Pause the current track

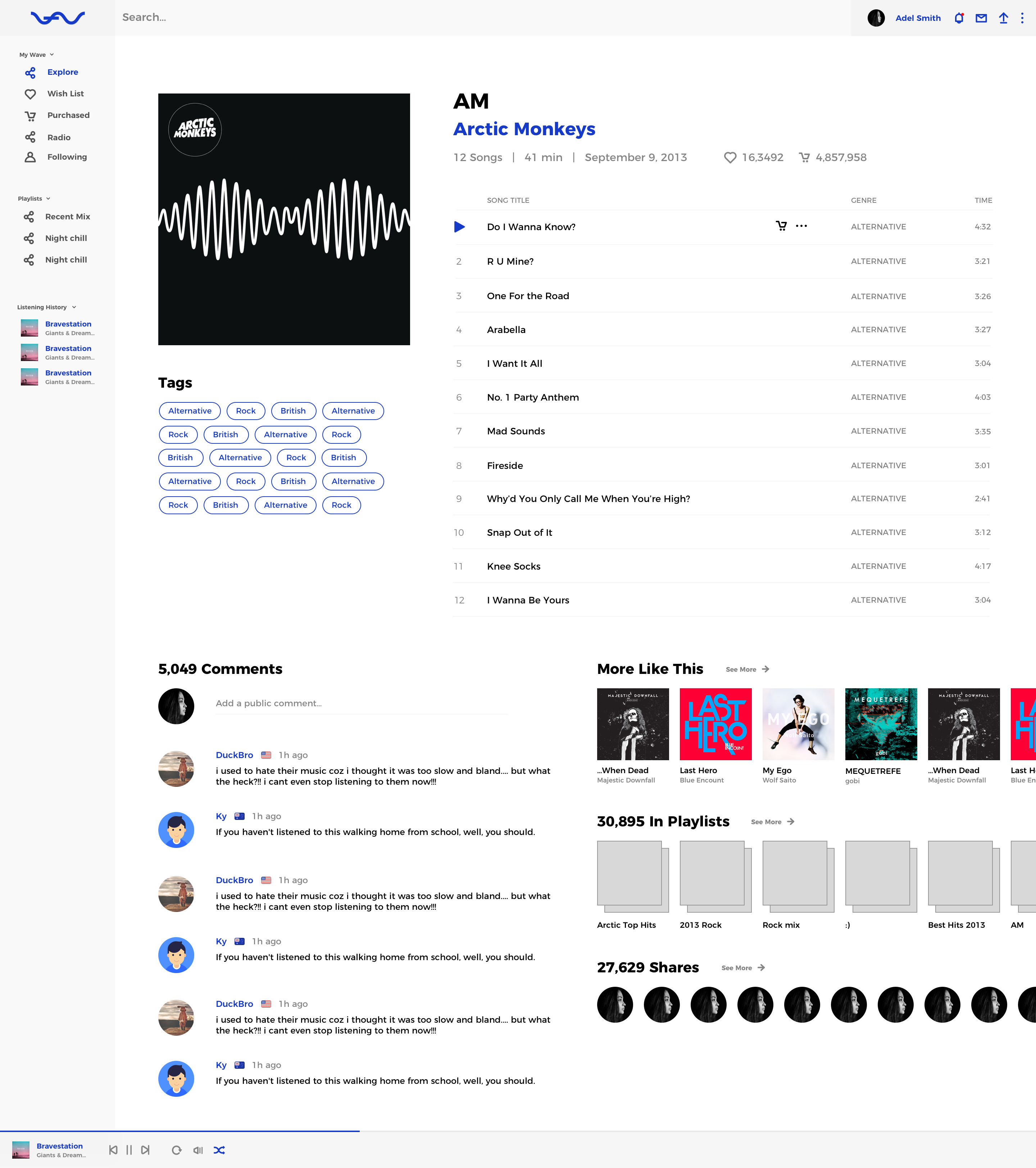129,1150
